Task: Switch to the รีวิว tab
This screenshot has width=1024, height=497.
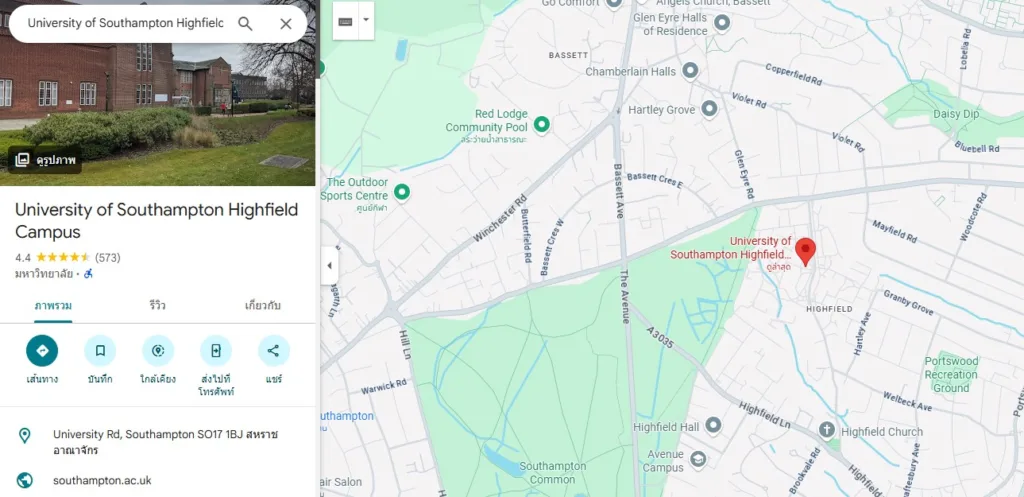Action: pyautogui.click(x=157, y=306)
